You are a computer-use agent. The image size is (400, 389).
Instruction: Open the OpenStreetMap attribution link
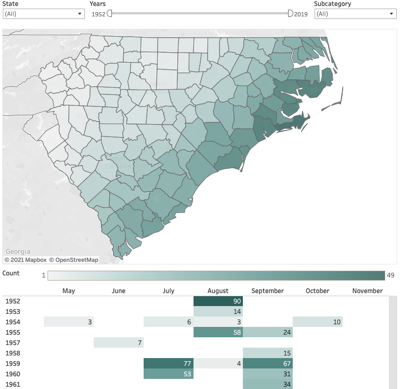74,260
